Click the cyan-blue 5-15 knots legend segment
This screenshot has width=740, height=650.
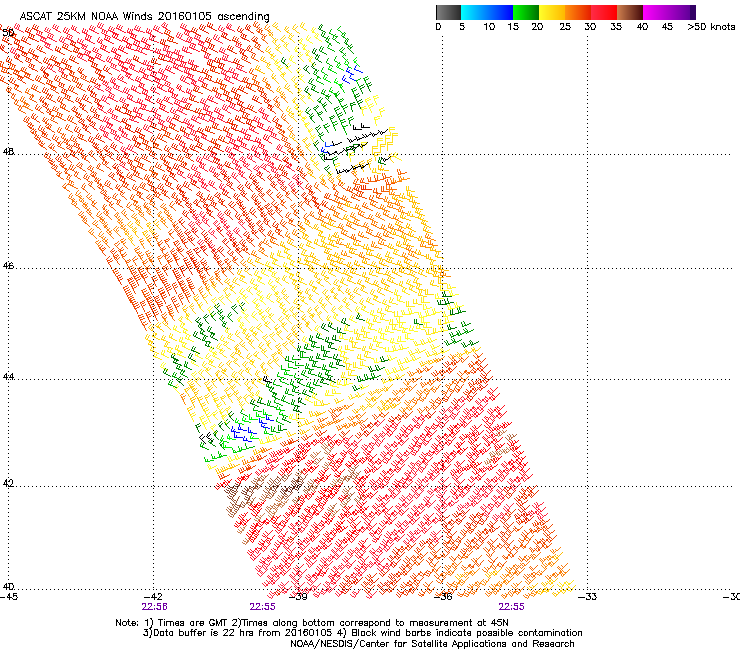point(487,12)
